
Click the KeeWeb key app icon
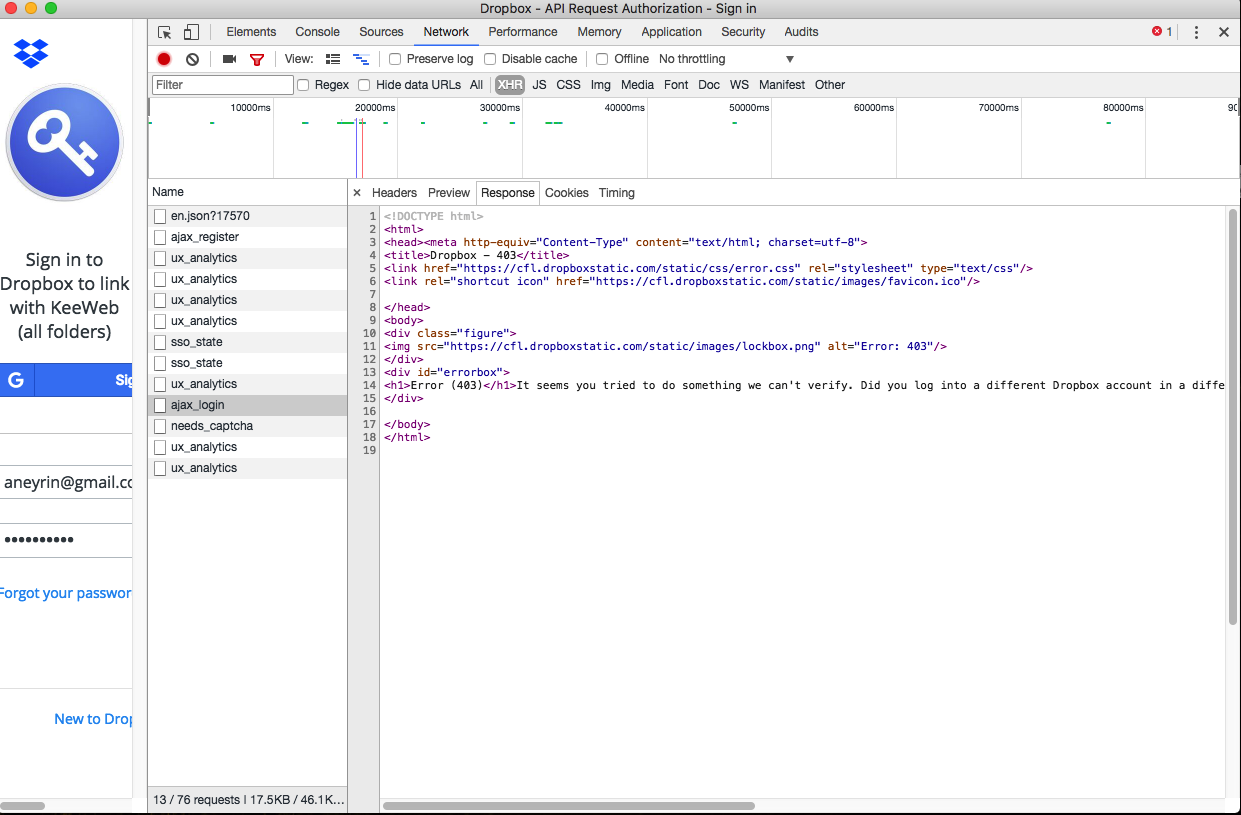pyautogui.click(x=64, y=143)
